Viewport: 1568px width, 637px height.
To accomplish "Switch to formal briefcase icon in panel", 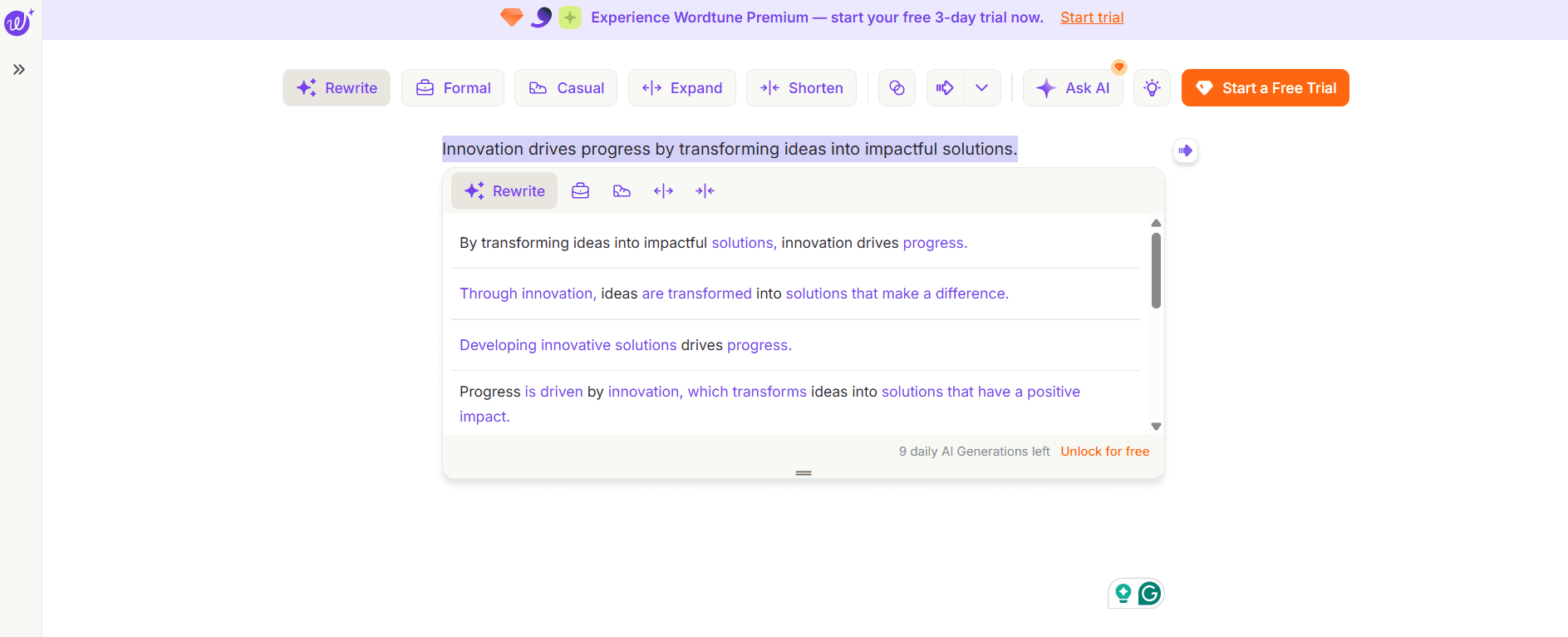I will tap(580, 191).
